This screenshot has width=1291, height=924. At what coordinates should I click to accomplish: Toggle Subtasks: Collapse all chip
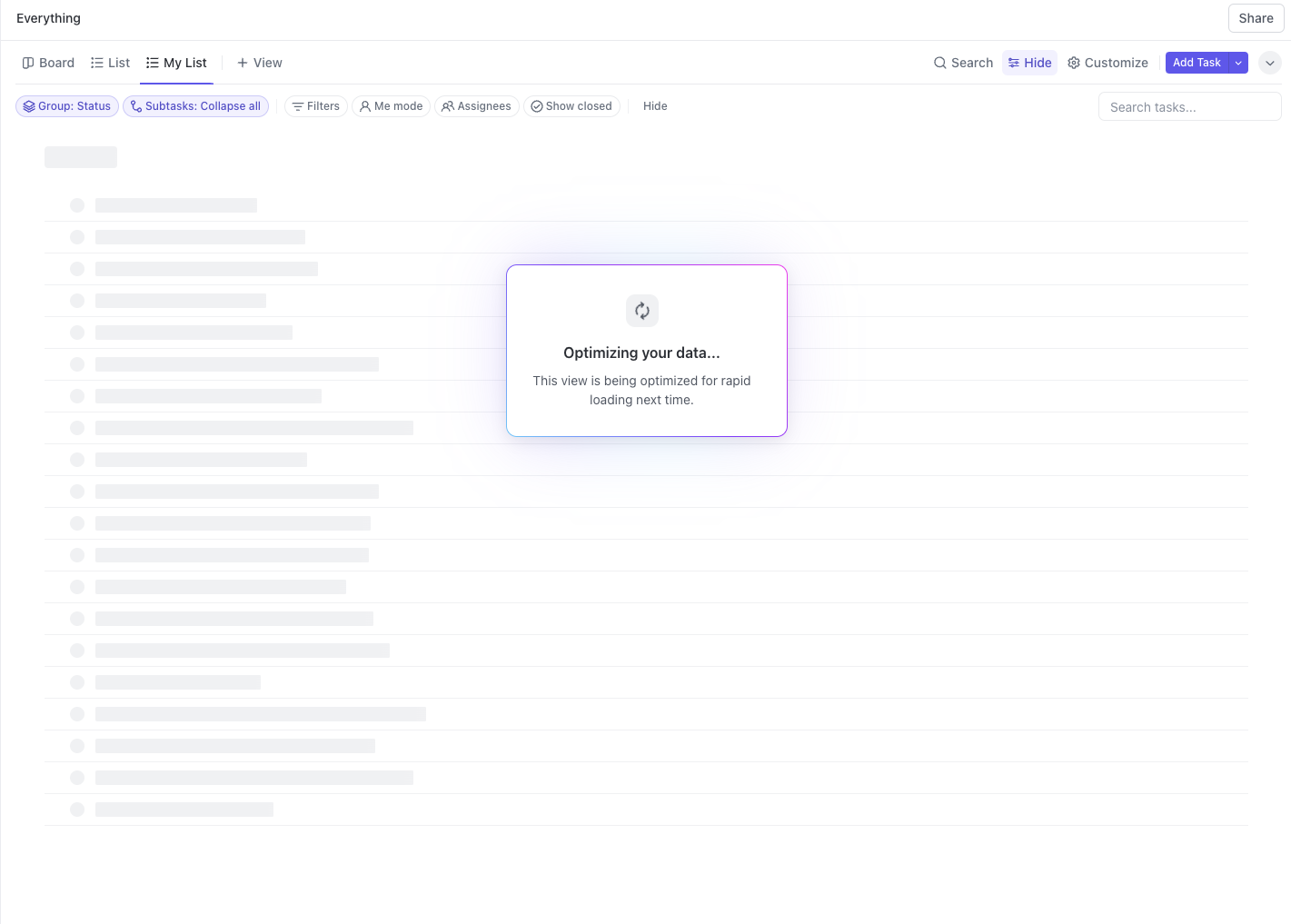[x=195, y=106]
